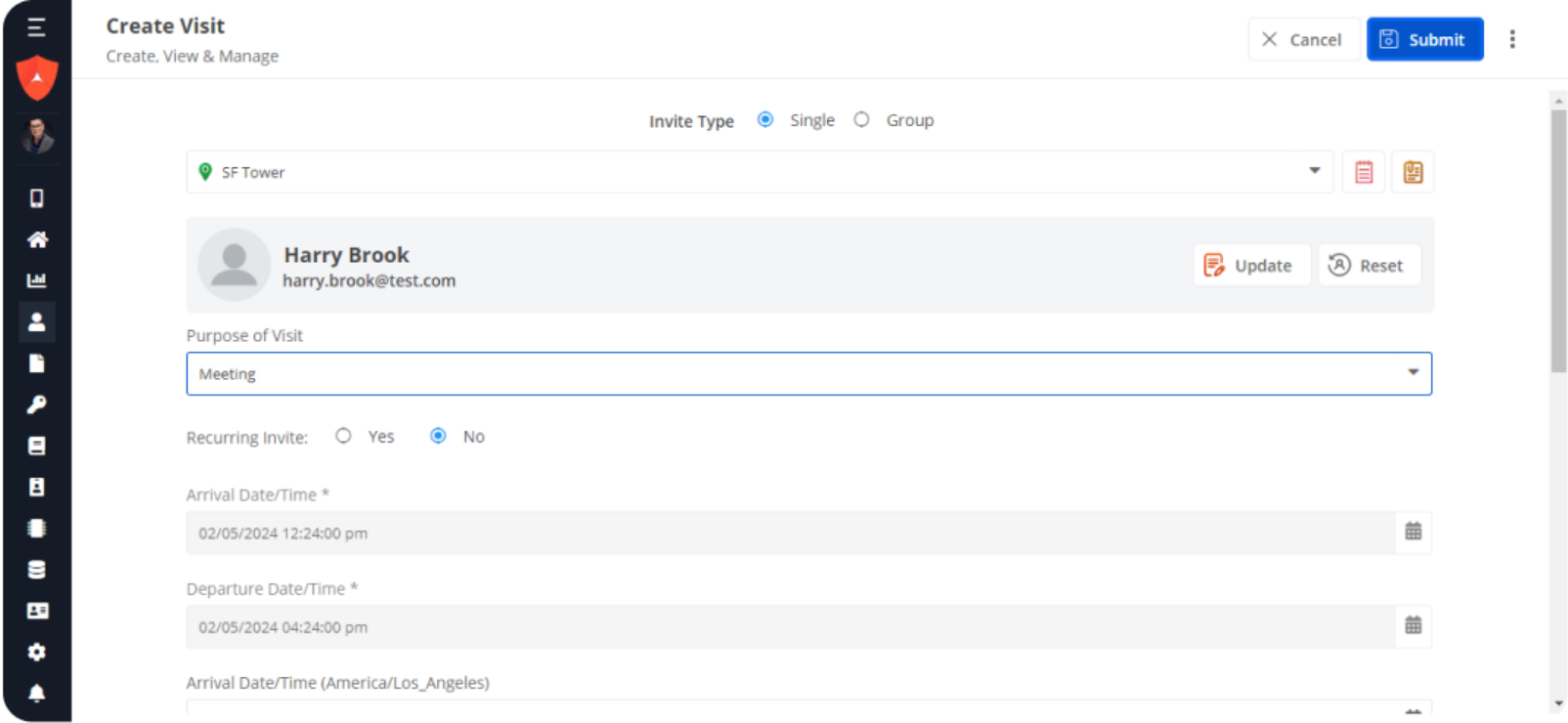Reset the selected visitor

pyautogui.click(x=1369, y=265)
